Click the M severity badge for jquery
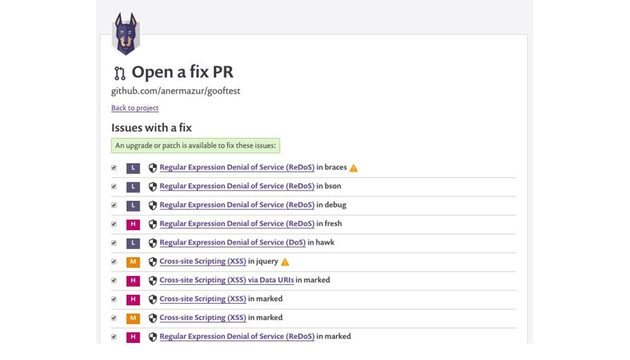The image size is (630, 360). 133,262
